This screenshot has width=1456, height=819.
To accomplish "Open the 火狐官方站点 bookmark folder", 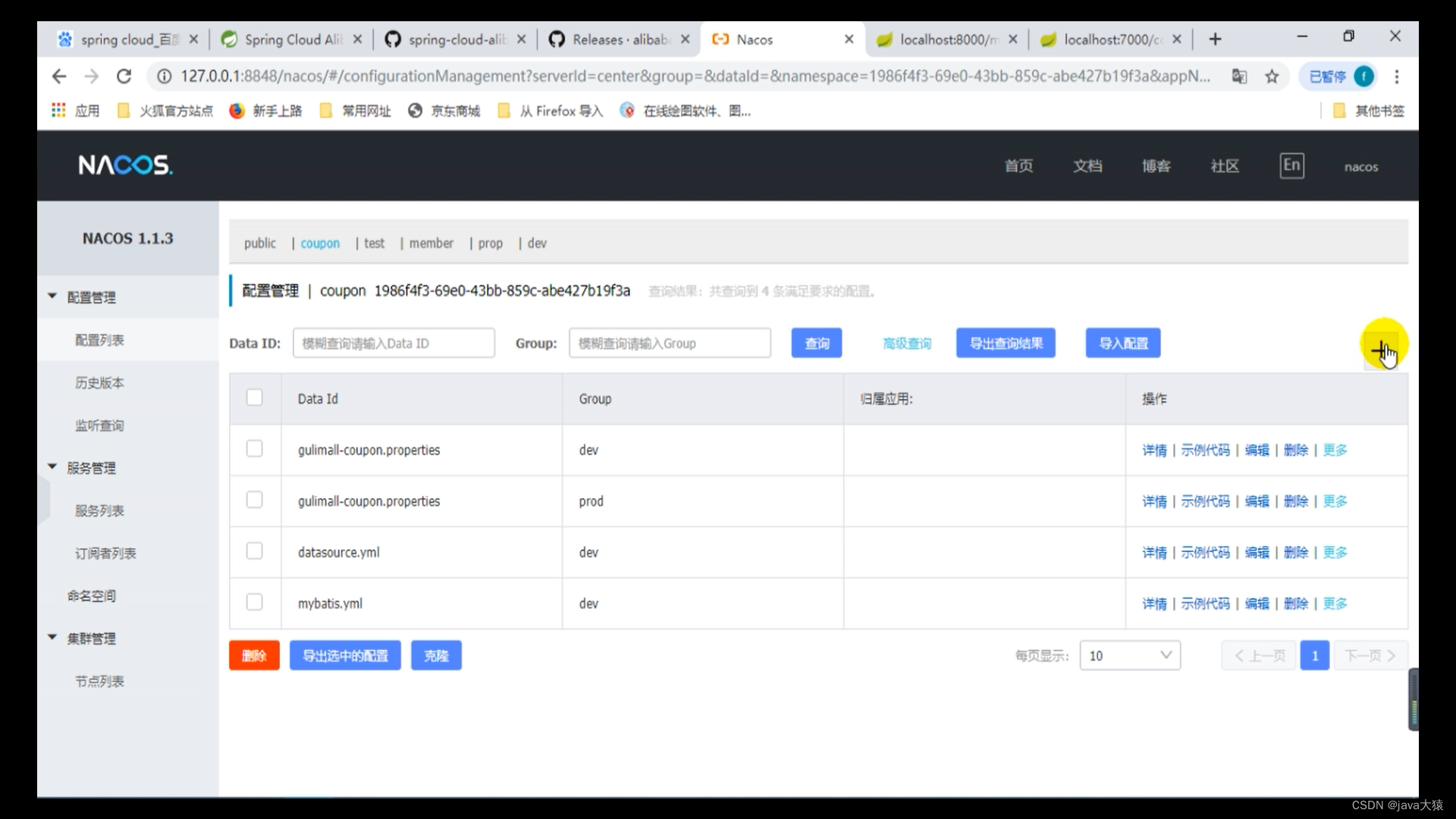I will (x=165, y=111).
